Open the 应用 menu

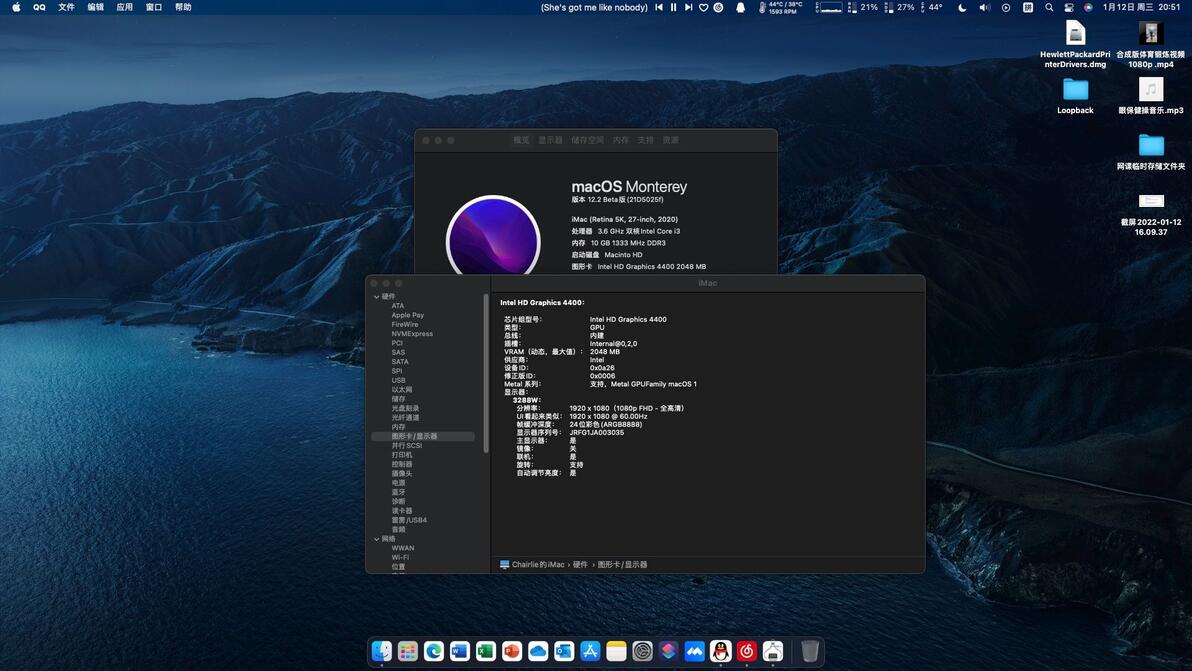pos(125,7)
